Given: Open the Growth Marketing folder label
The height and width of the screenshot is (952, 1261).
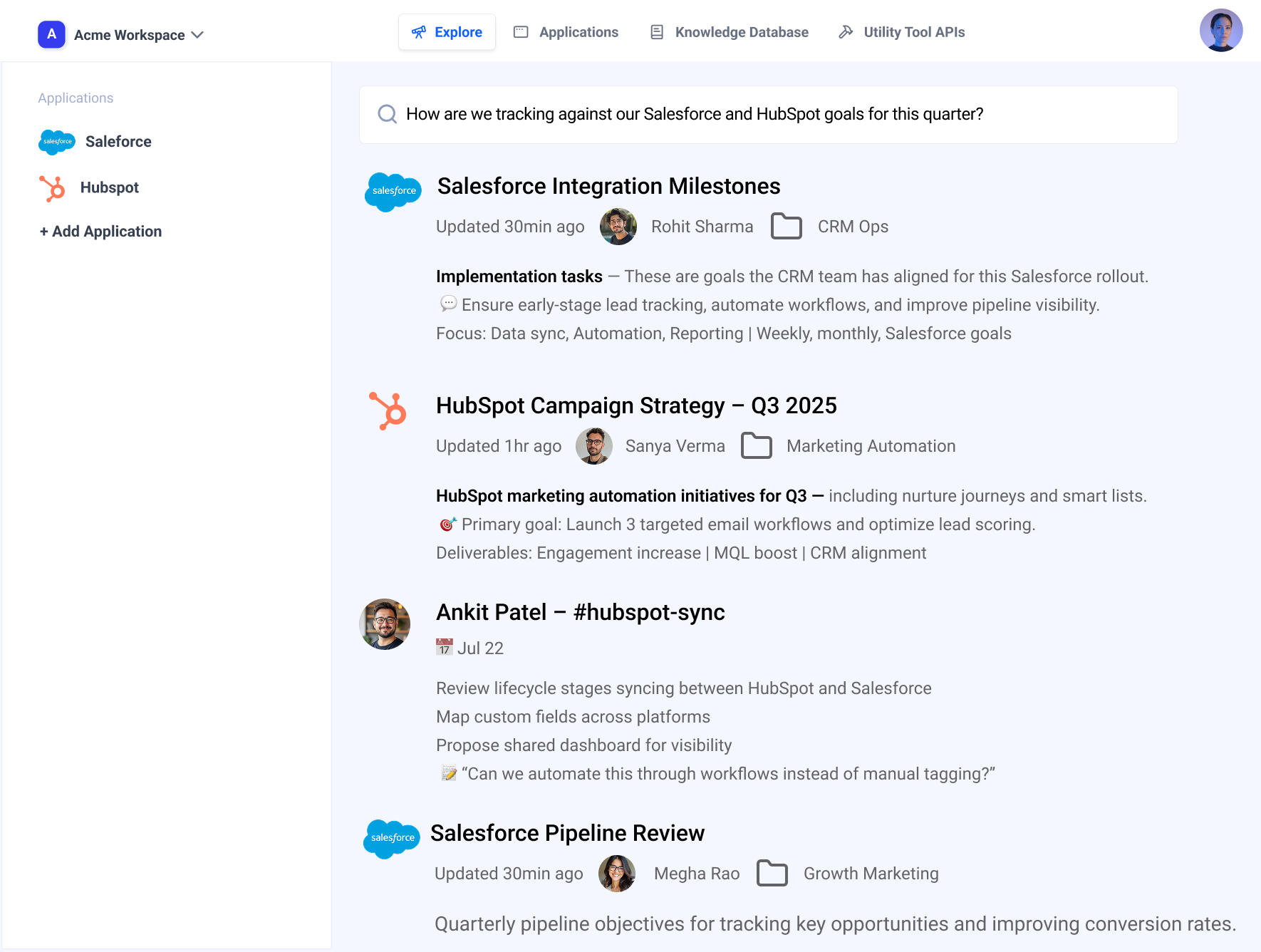Looking at the screenshot, I should coord(871,874).
